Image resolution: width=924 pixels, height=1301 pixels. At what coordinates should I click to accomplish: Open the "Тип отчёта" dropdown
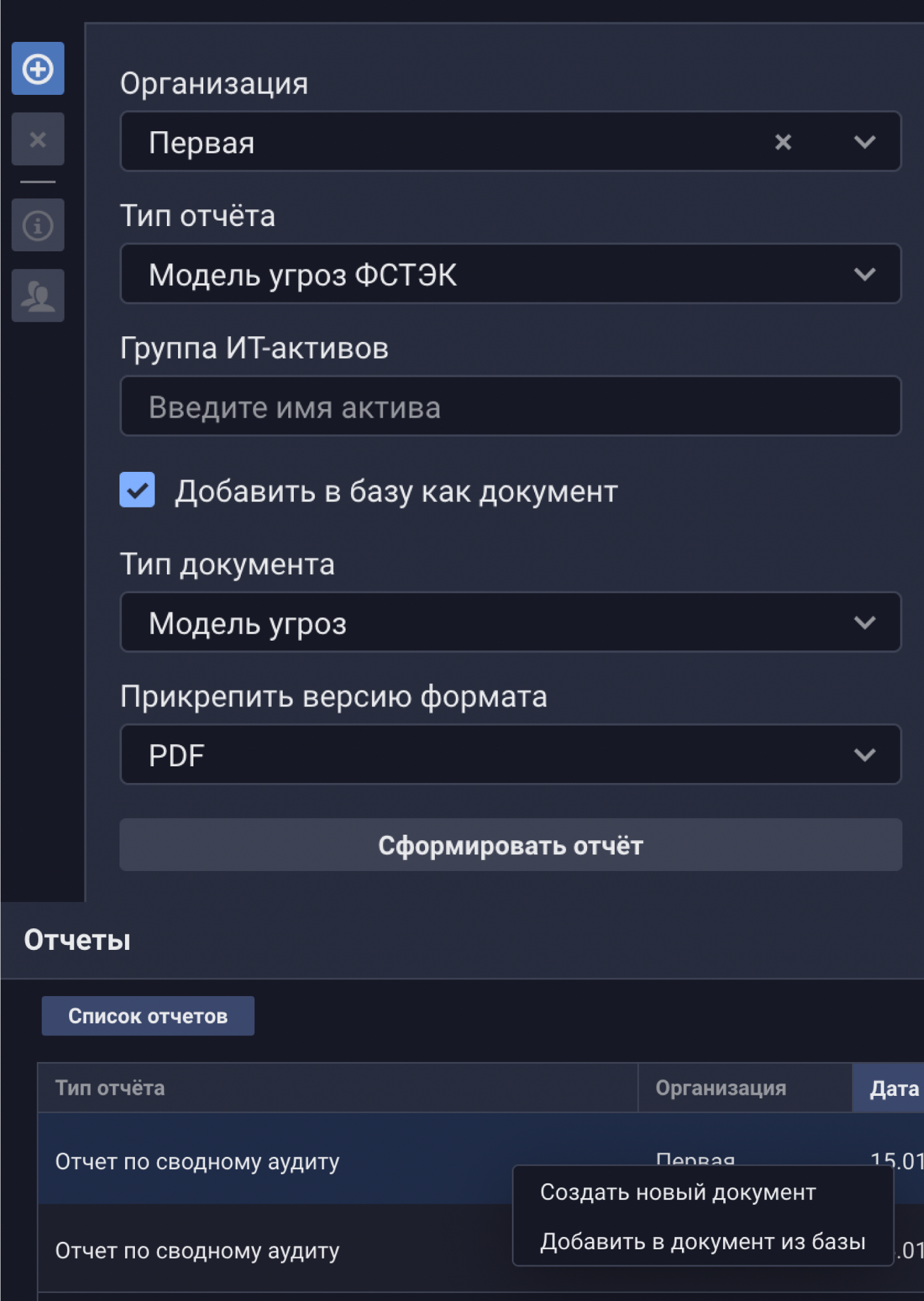[x=510, y=274]
